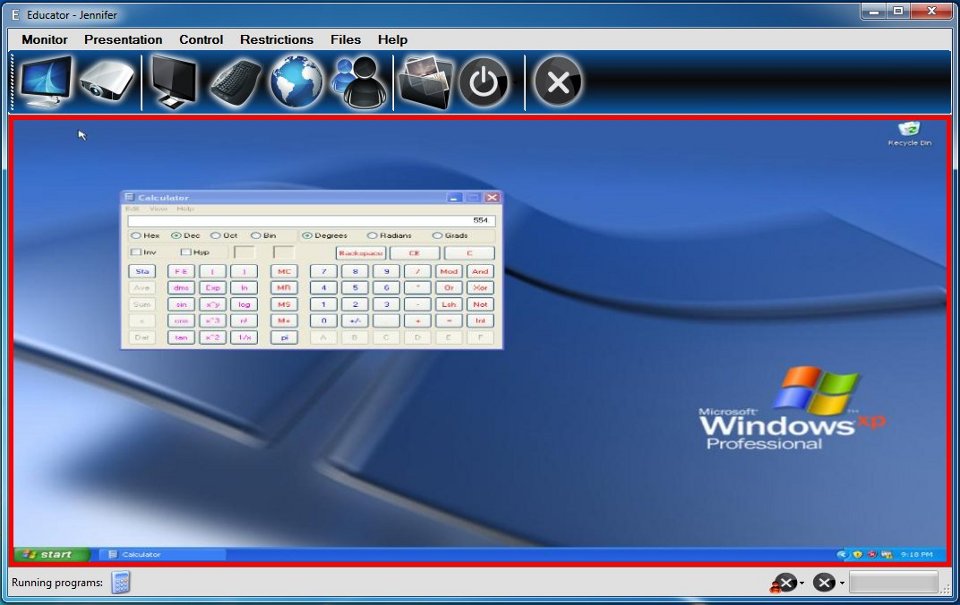The image size is (960, 605).
Task: Click the dms calculator button
Action: [x=181, y=288]
